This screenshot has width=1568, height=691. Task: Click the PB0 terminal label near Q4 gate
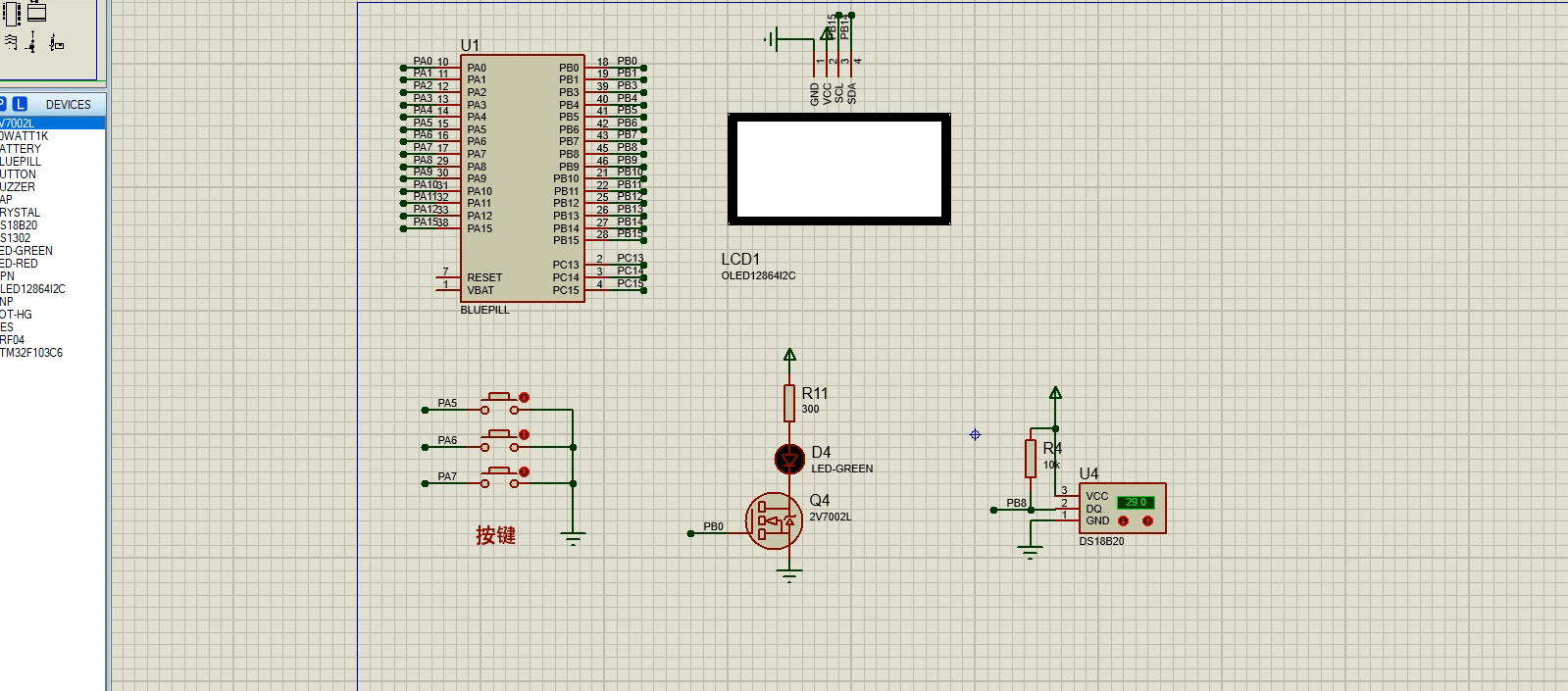point(713,526)
